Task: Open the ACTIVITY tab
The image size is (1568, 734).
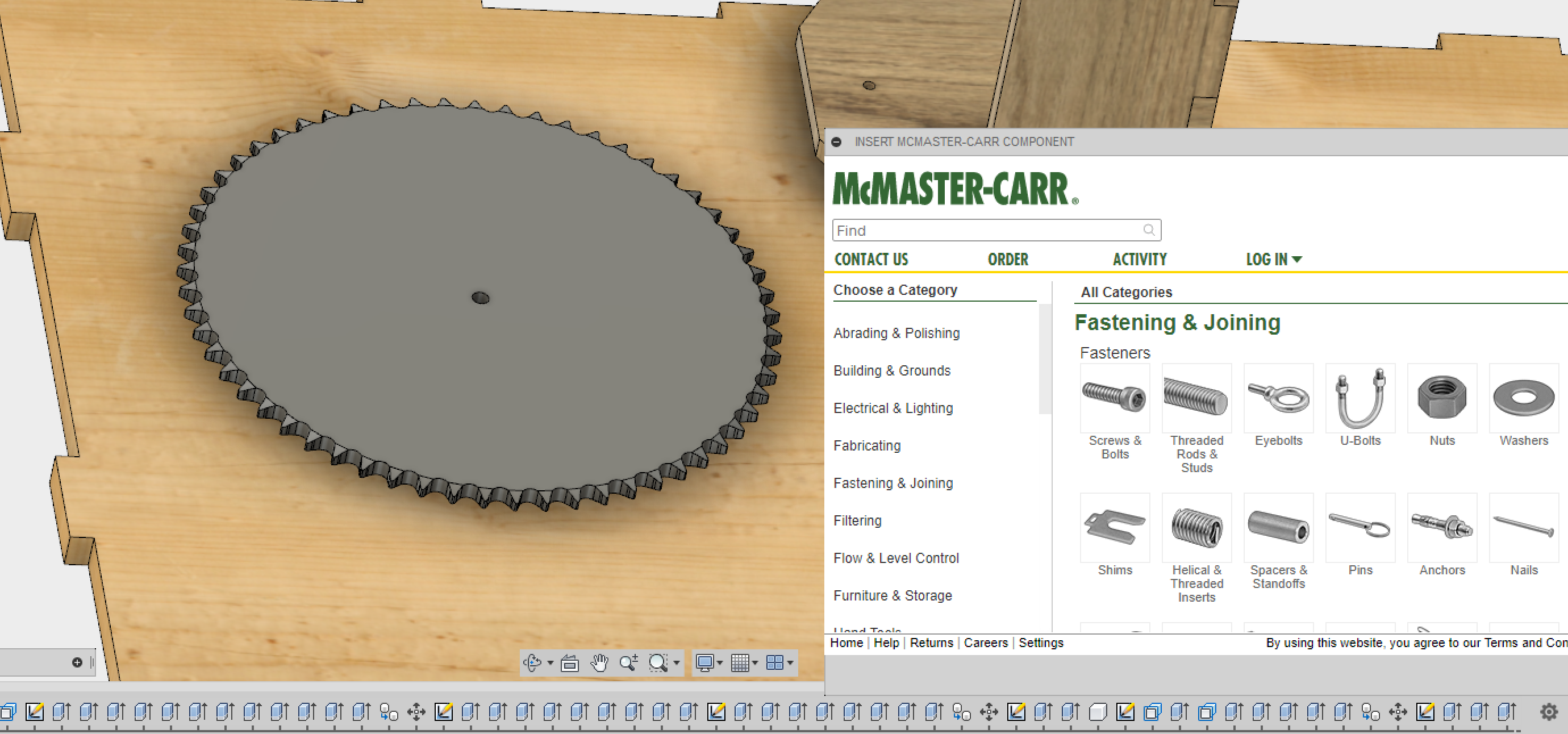Action: point(1140,259)
